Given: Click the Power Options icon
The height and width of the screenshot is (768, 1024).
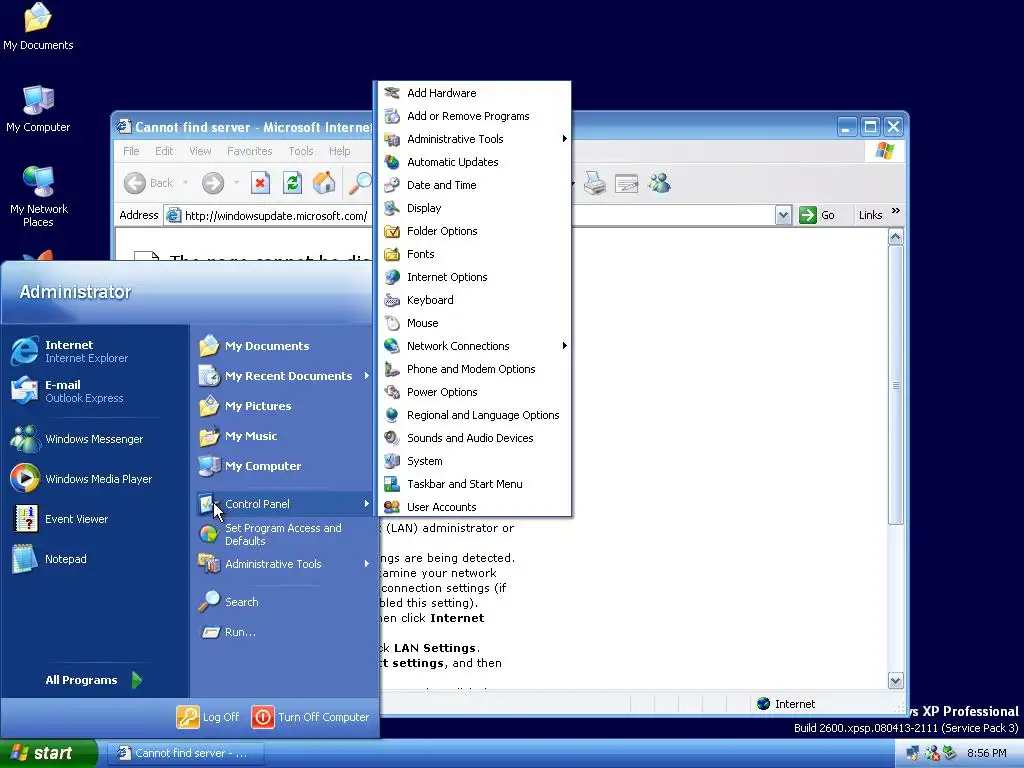Looking at the screenshot, I should click(x=392, y=392).
